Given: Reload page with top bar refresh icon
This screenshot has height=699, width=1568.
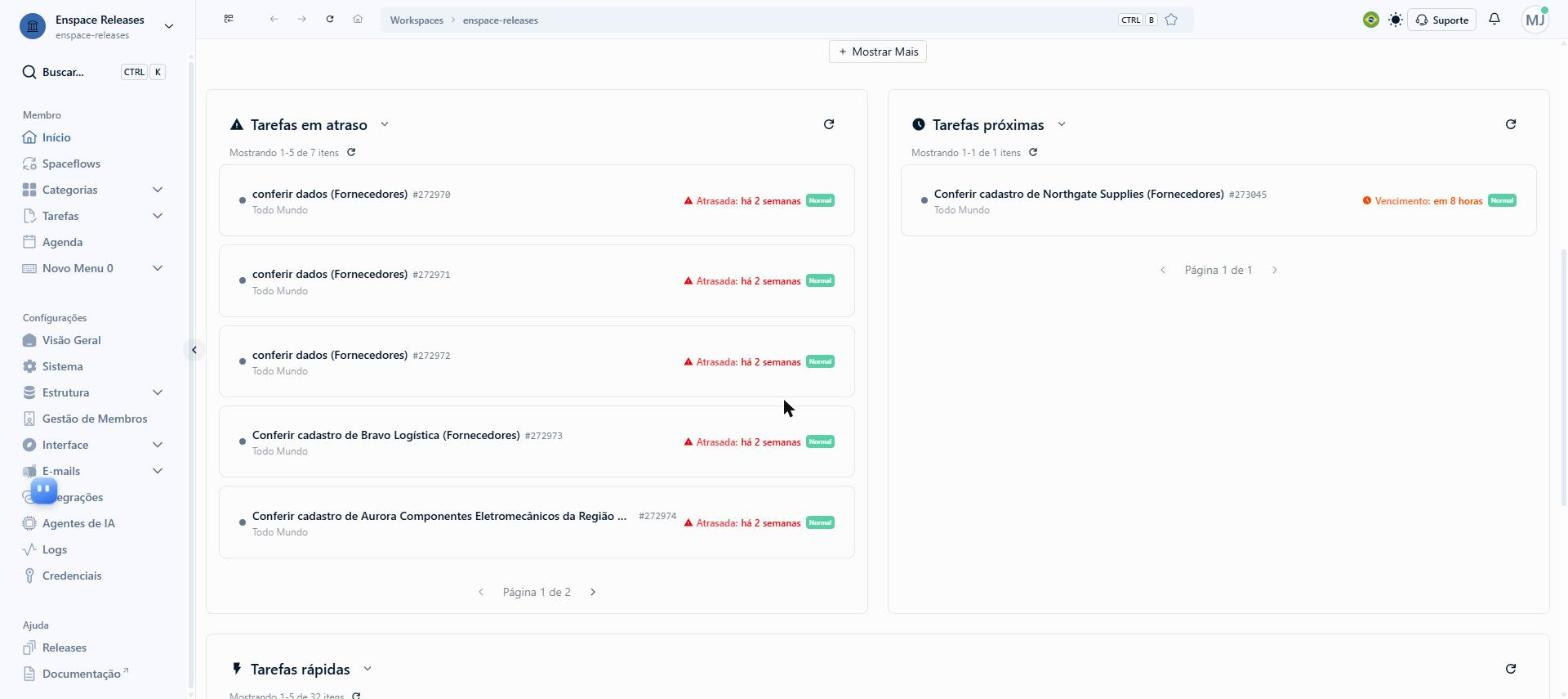Looking at the screenshot, I should (330, 19).
